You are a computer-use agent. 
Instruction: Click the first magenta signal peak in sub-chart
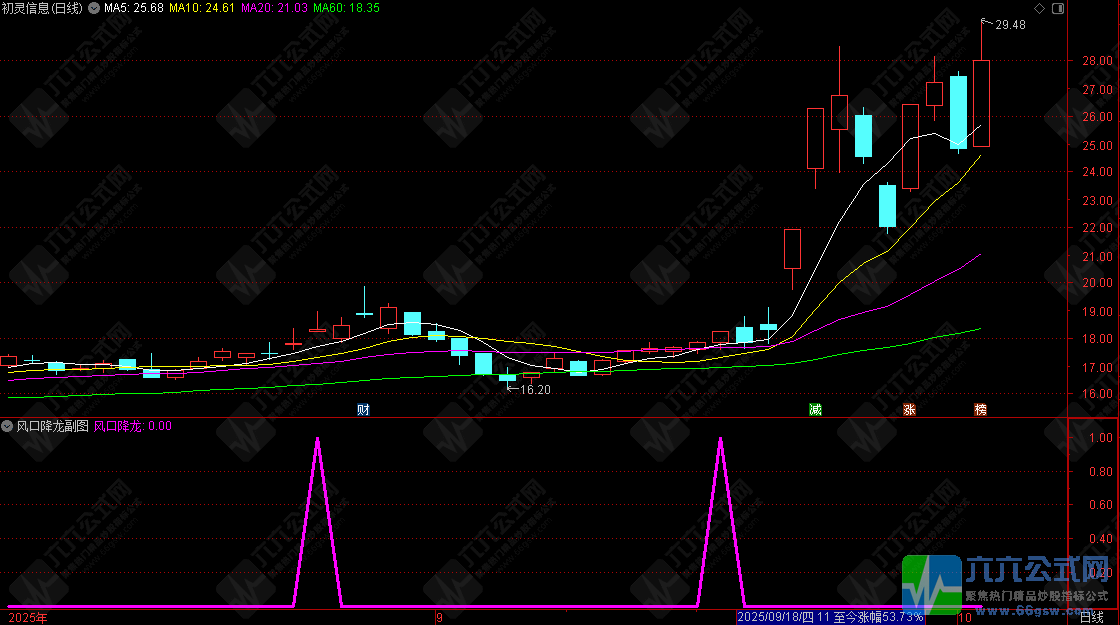tap(318, 521)
